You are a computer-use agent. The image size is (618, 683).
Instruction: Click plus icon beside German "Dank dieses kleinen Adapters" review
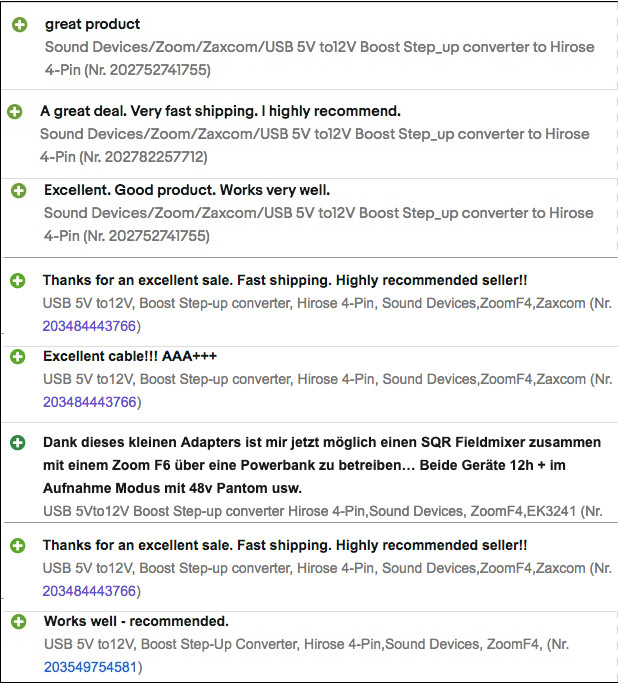[18, 443]
